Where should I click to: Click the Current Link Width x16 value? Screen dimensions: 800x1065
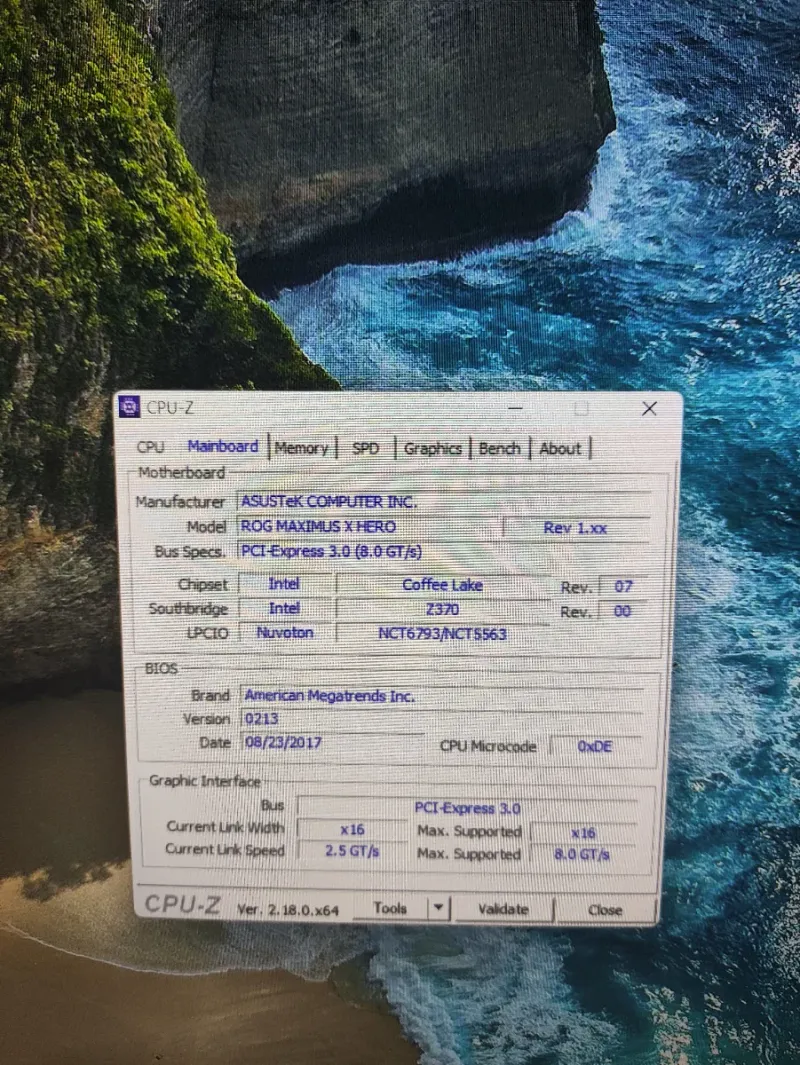[352, 829]
